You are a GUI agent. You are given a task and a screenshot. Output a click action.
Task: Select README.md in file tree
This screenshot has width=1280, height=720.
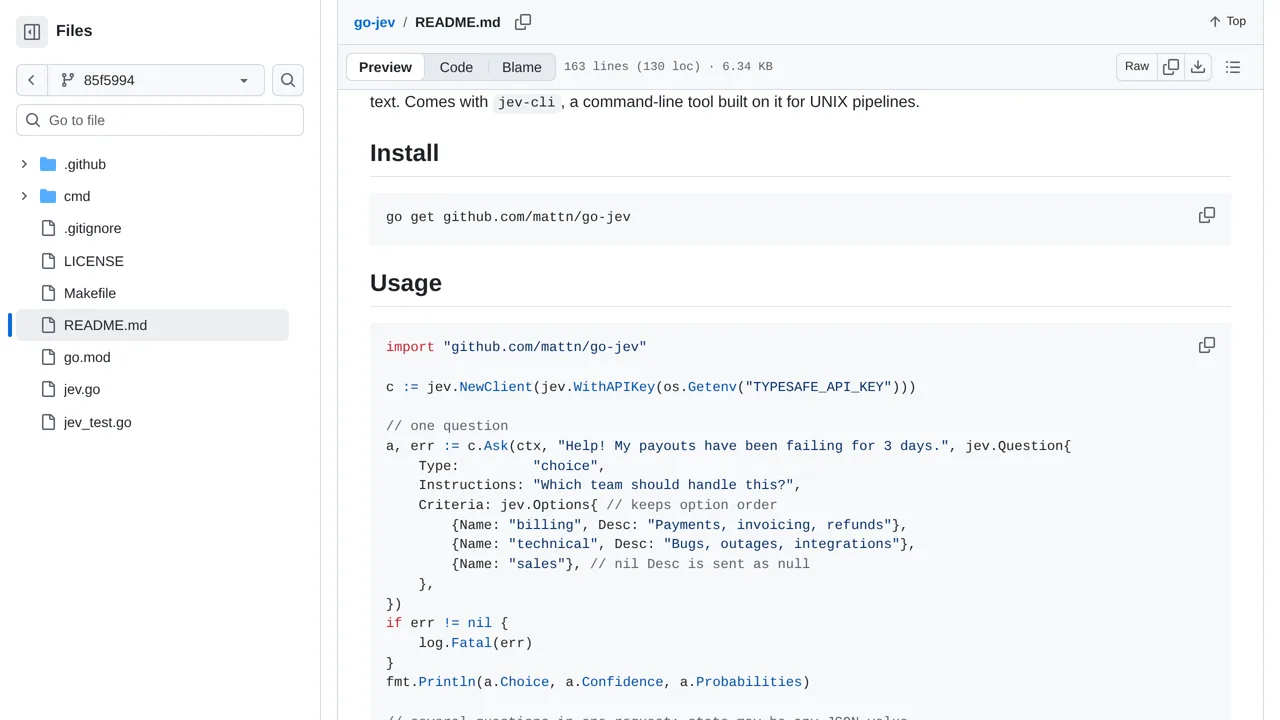(x=152, y=325)
